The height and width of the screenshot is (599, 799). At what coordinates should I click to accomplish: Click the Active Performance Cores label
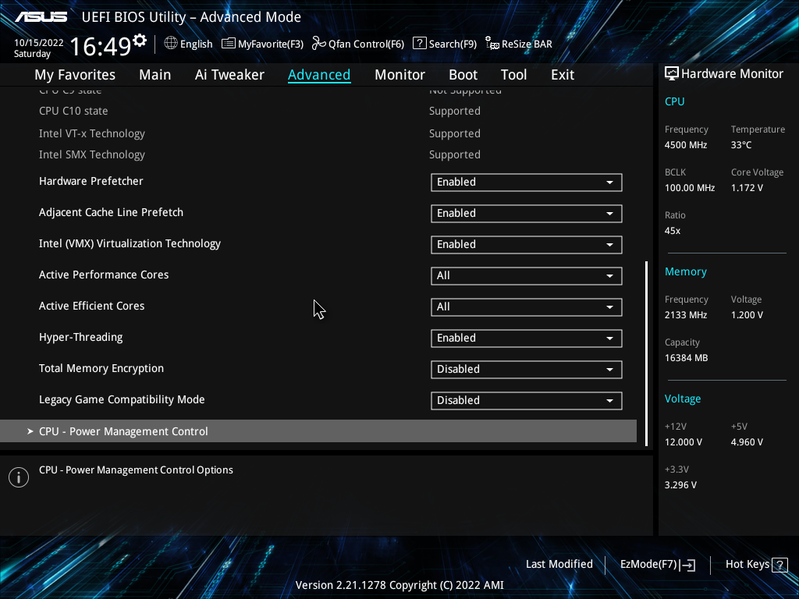coord(103,275)
